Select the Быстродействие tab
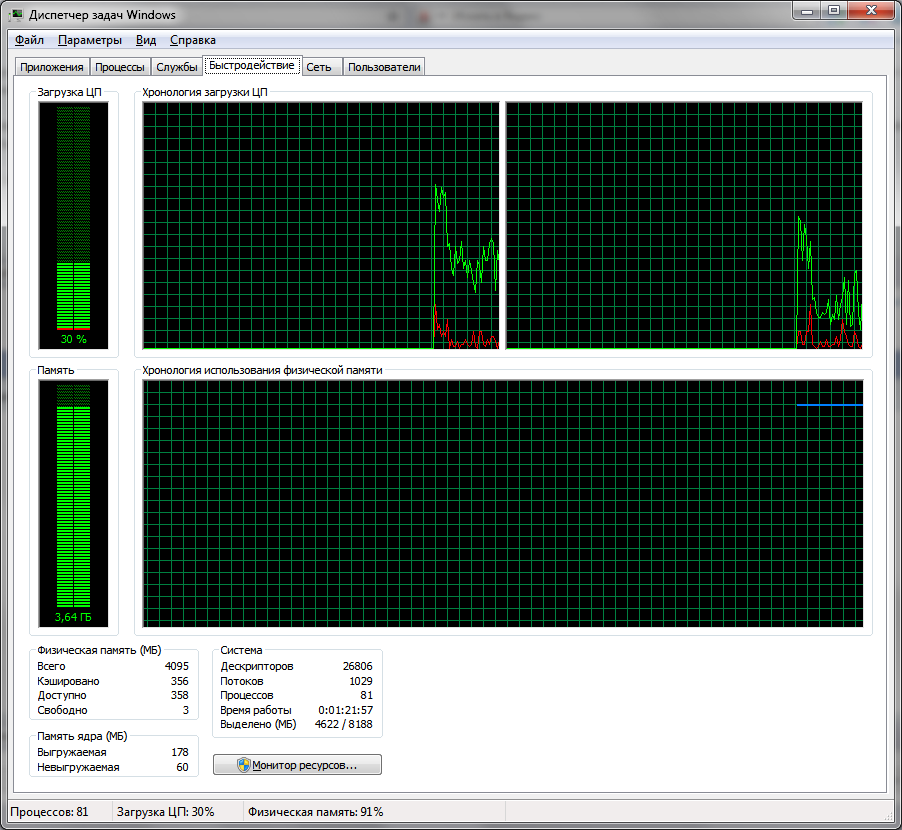Viewport: 902px width, 830px height. pos(252,66)
